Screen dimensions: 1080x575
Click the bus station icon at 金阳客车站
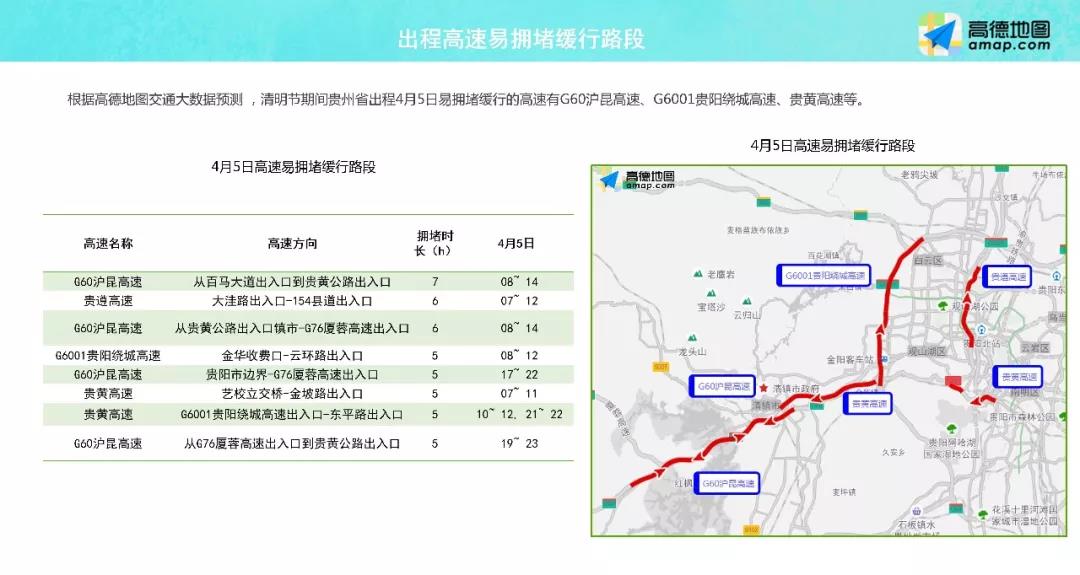point(884,359)
